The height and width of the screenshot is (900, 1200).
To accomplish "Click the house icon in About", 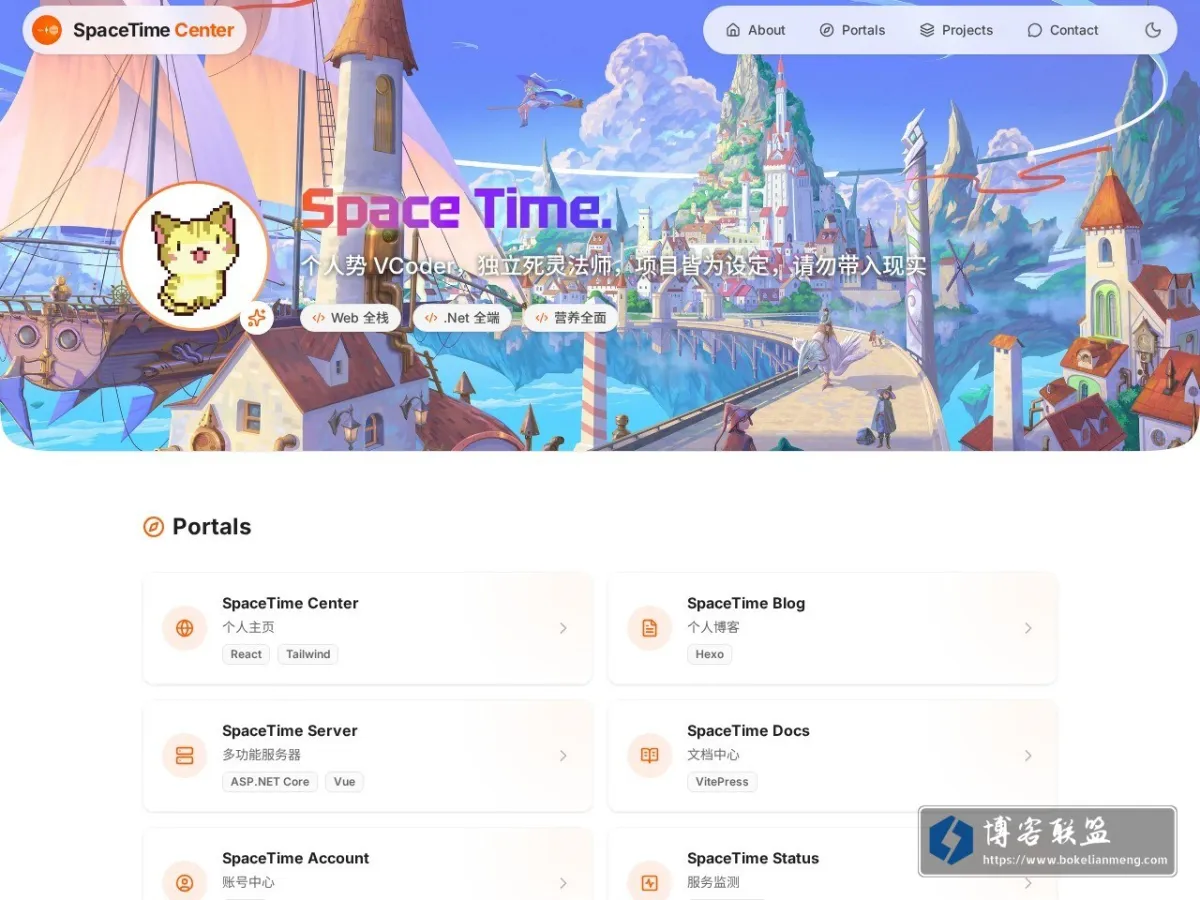I will [733, 30].
